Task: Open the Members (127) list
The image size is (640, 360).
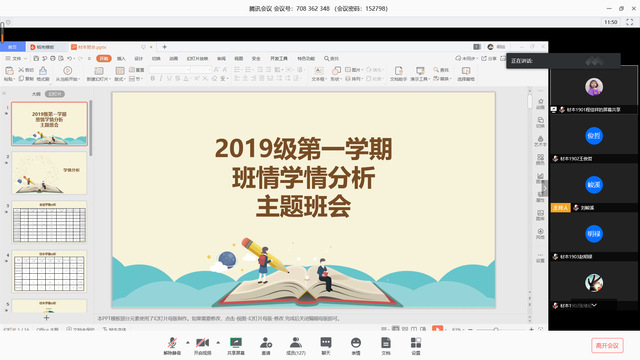Action: pos(296,346)
